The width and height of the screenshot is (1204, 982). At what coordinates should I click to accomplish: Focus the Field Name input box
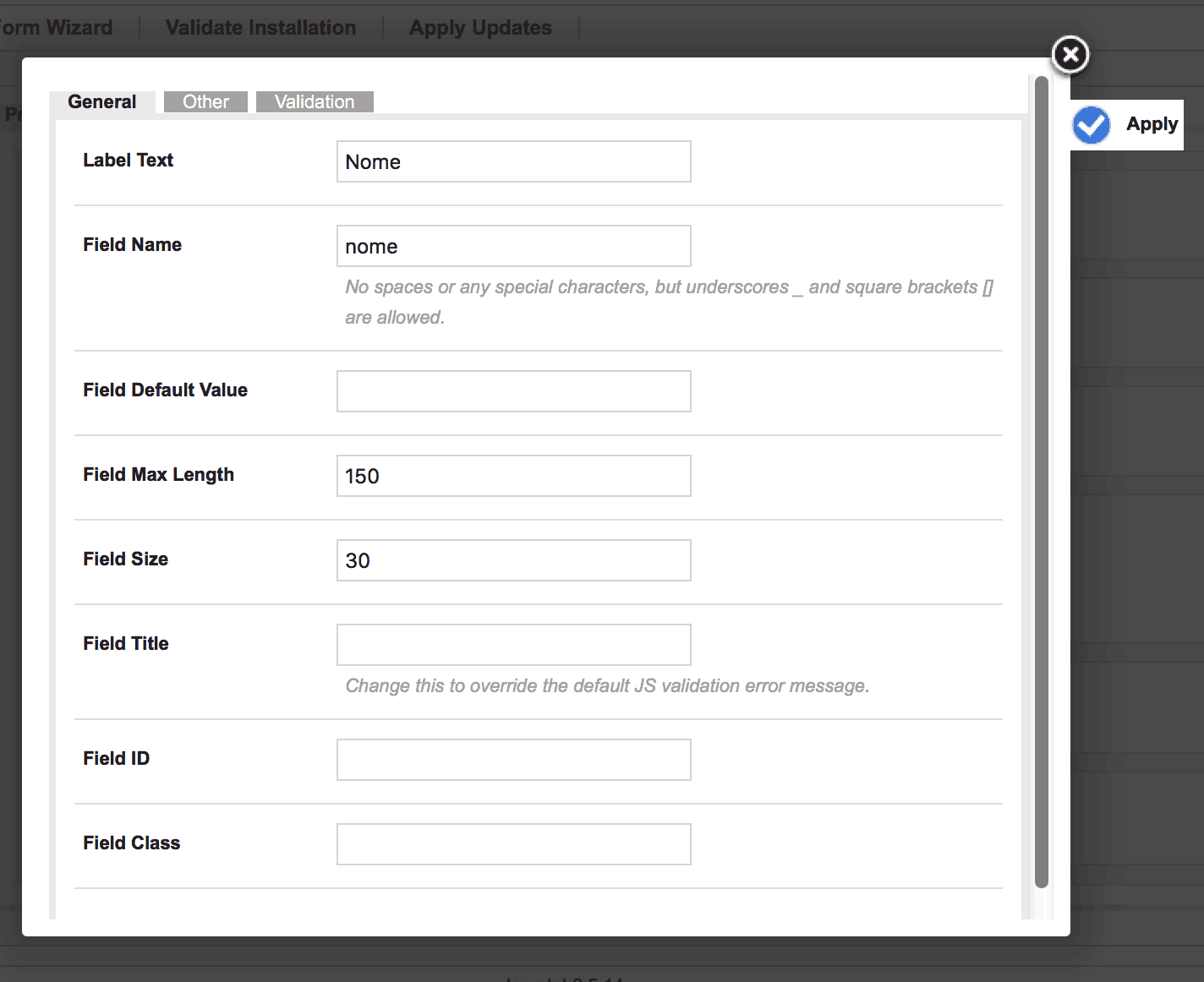tap(513, 246)
